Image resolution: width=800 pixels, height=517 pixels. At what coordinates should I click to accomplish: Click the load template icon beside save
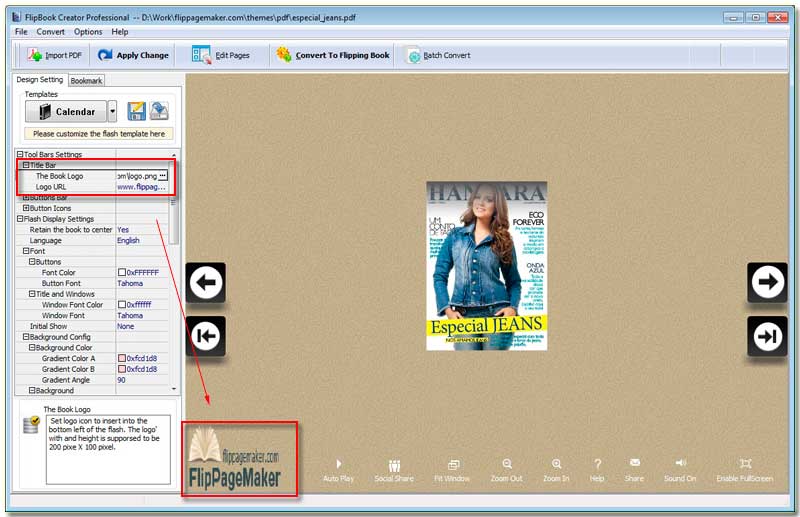point(159,111)
